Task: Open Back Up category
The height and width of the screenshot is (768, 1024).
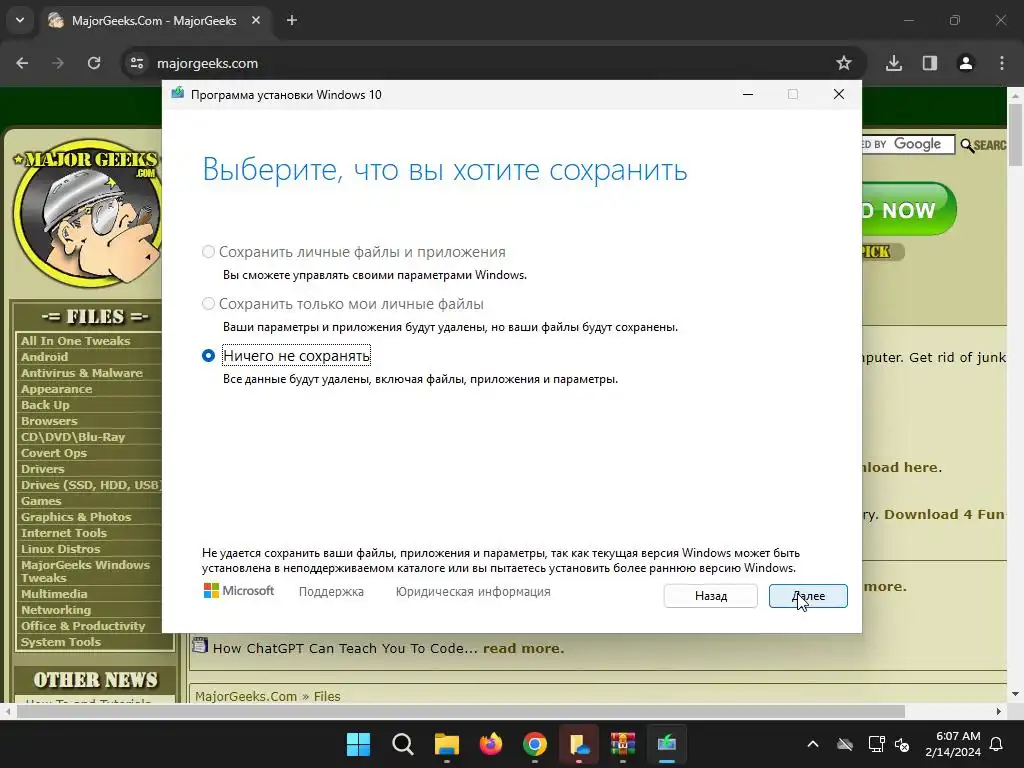Action: tap(45, 405)
